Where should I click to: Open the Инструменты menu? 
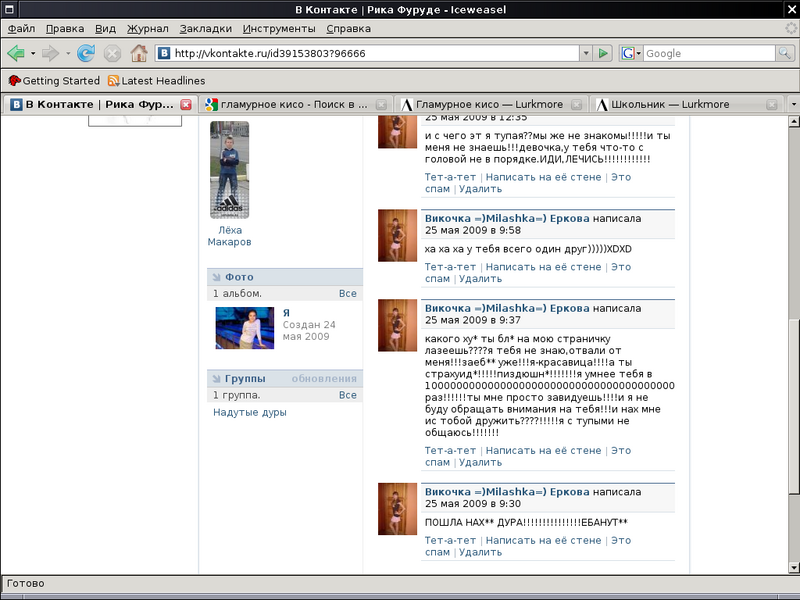click(279, 29)
